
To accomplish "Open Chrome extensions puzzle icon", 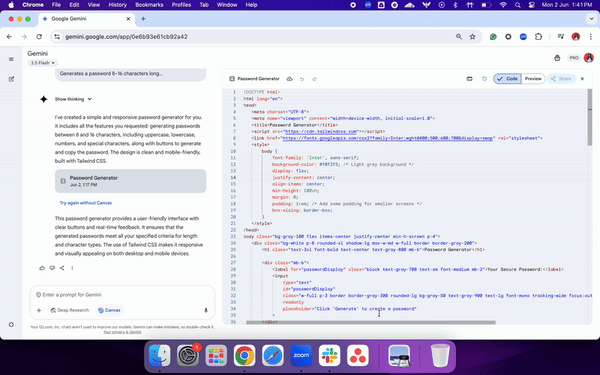I will pyautogui.click(x=538, y=37).
